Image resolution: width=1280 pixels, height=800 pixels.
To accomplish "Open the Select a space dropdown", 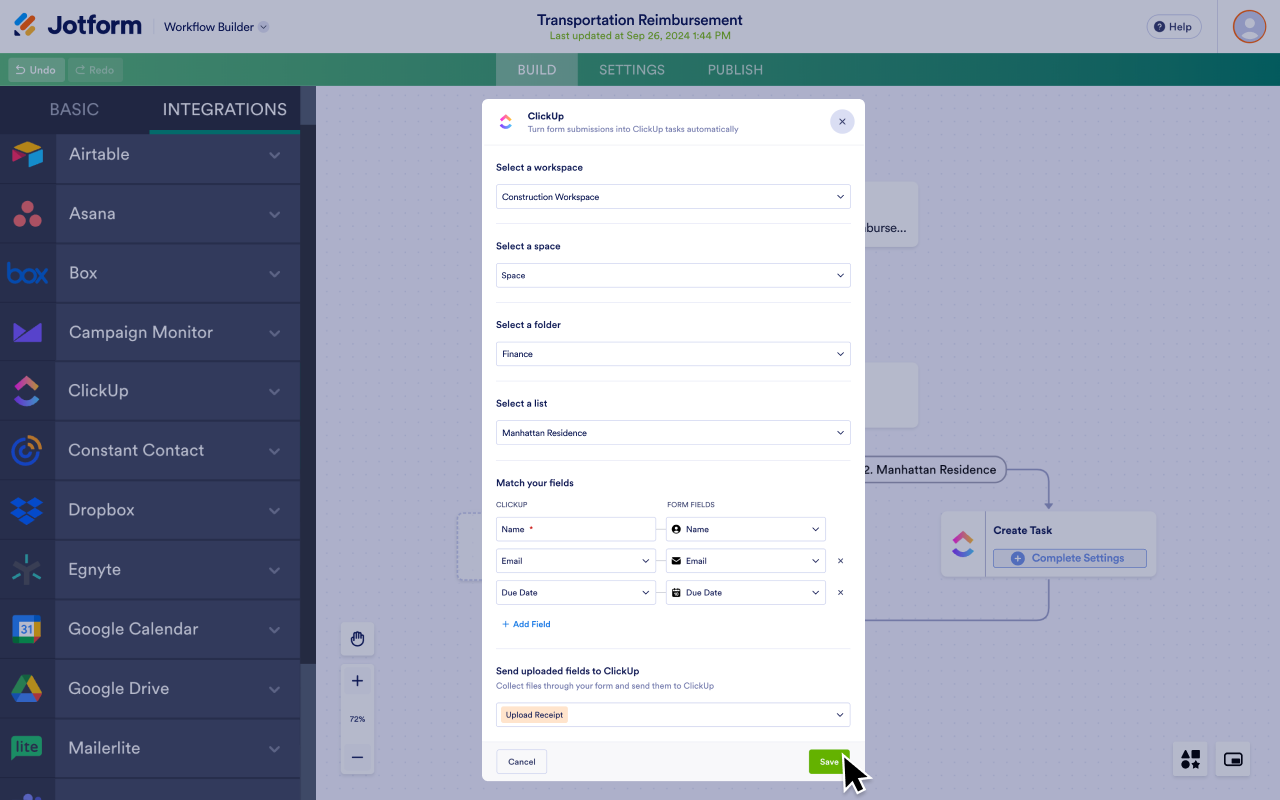I will coord(673,275).
